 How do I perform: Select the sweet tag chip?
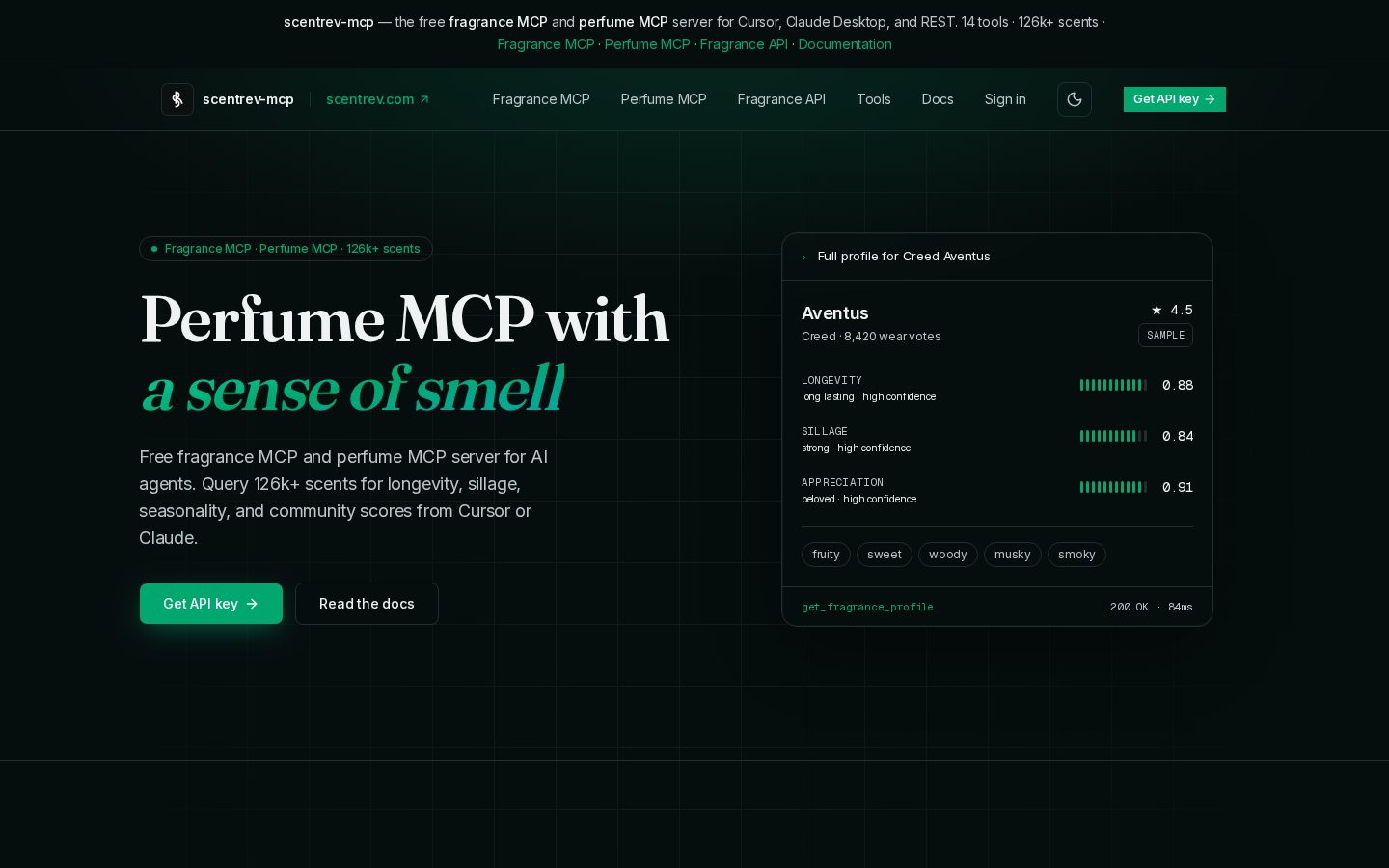pos(885,555)
